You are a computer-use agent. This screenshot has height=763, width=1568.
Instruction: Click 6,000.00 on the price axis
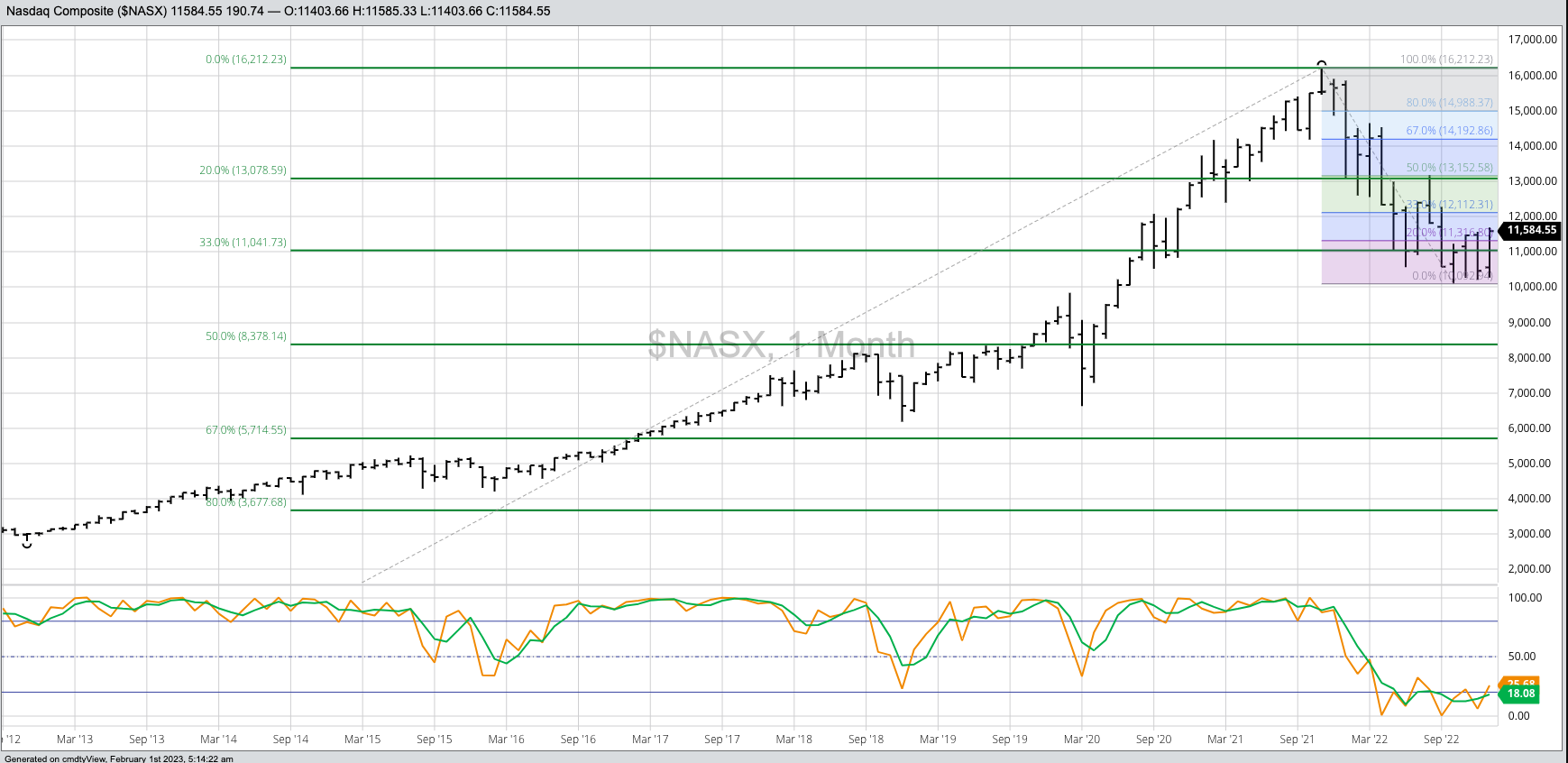click(x=1532, y=428)
